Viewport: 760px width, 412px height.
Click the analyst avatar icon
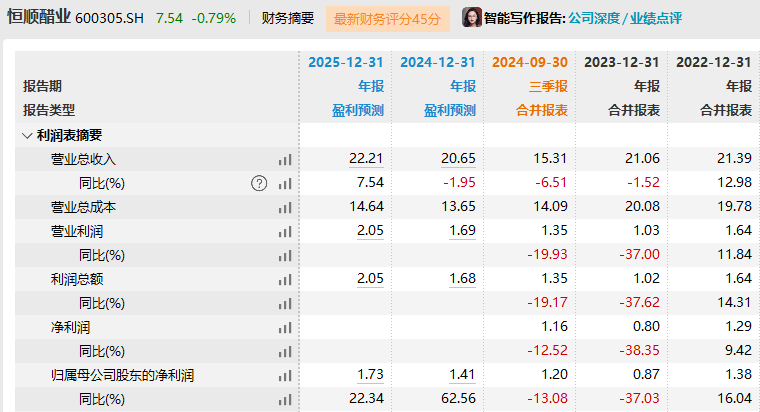[x=471, y=17]
